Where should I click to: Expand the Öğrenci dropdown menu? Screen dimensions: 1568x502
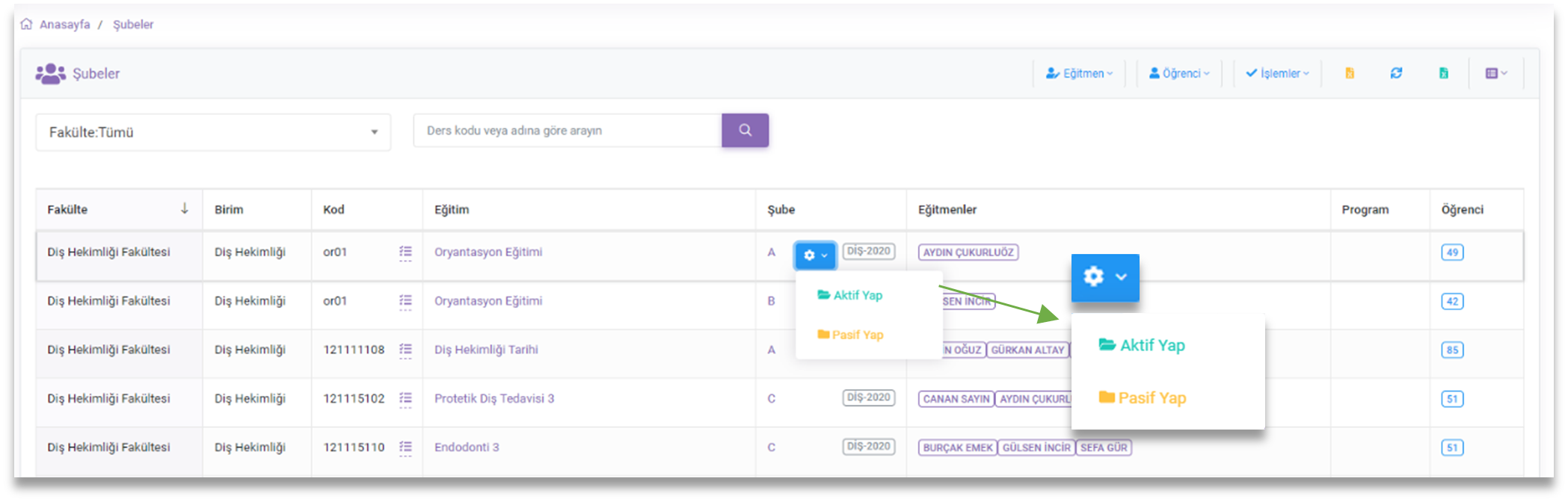click(x=1179, y=73)
